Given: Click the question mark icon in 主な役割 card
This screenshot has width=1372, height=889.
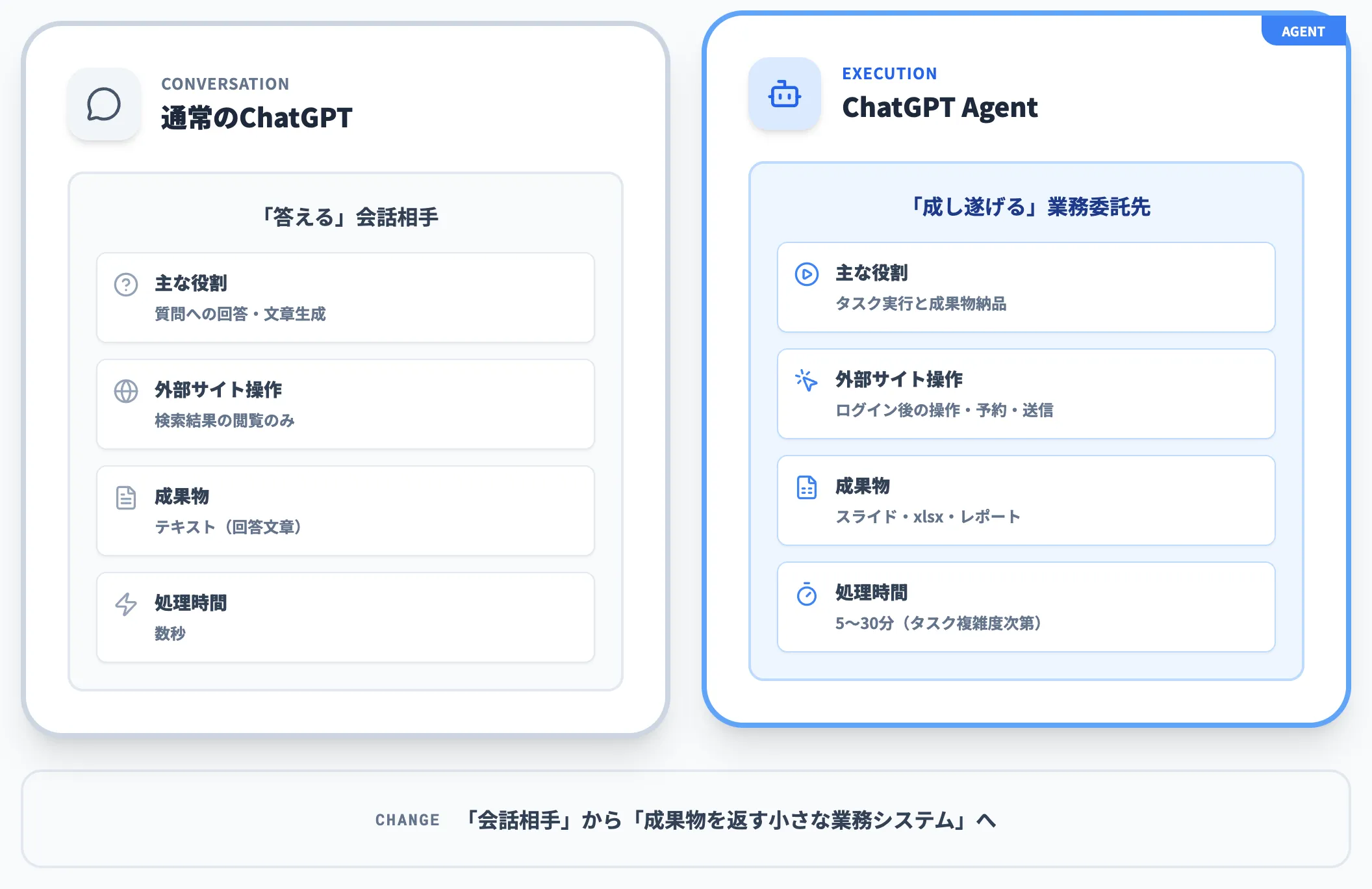Looking at the screenshot, I should coord(126,285).
